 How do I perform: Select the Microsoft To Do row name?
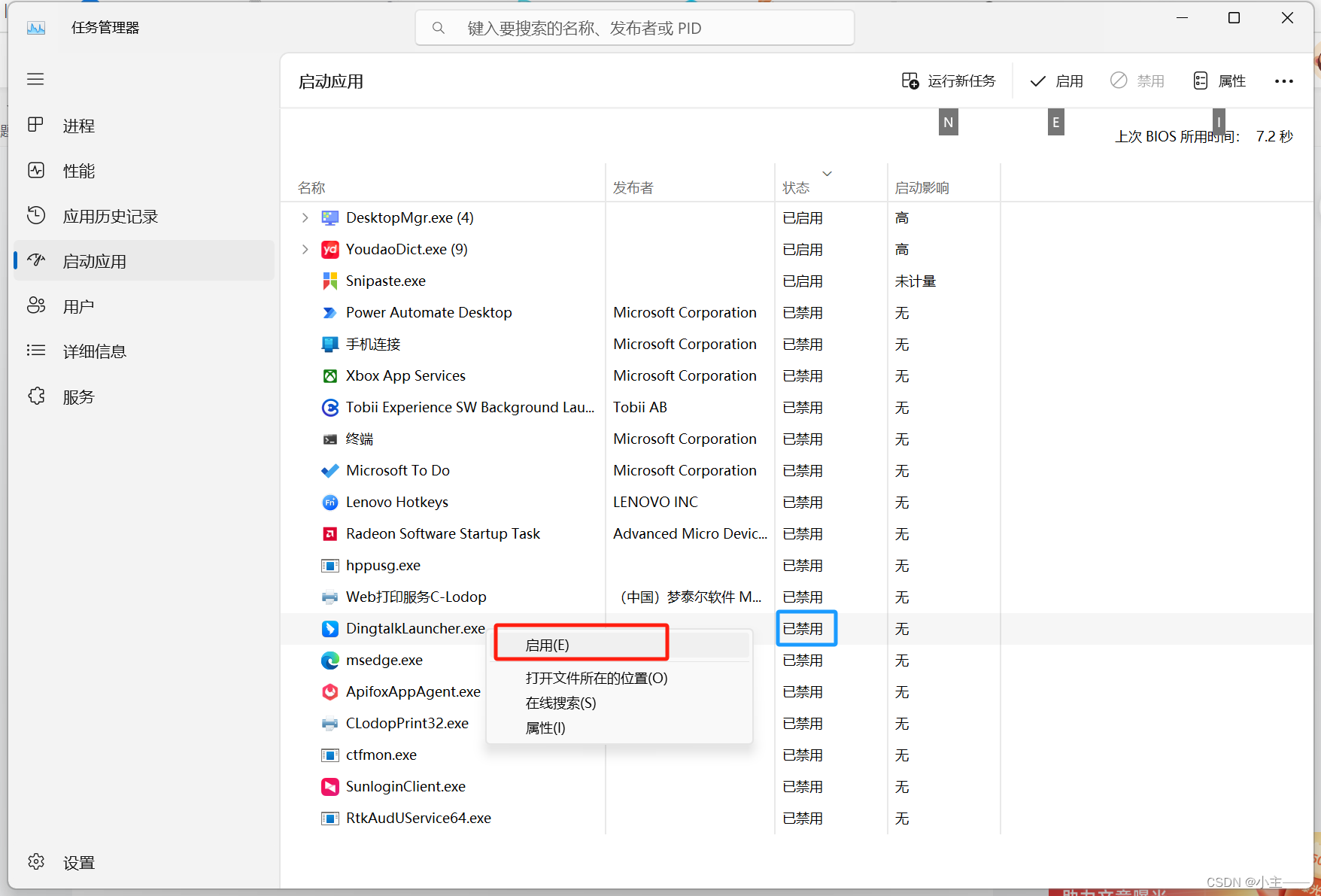click(398, 470)
